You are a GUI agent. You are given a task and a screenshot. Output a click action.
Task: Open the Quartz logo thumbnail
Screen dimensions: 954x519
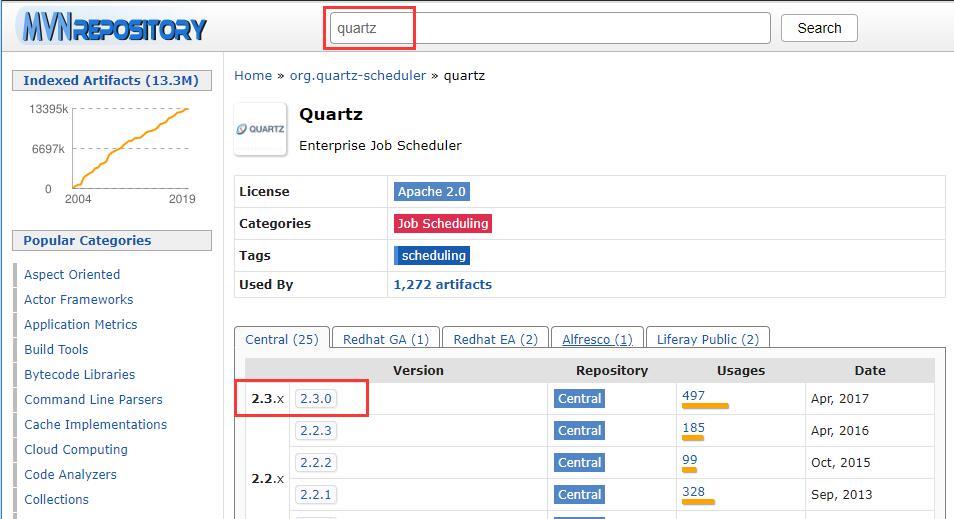point(260,129)
